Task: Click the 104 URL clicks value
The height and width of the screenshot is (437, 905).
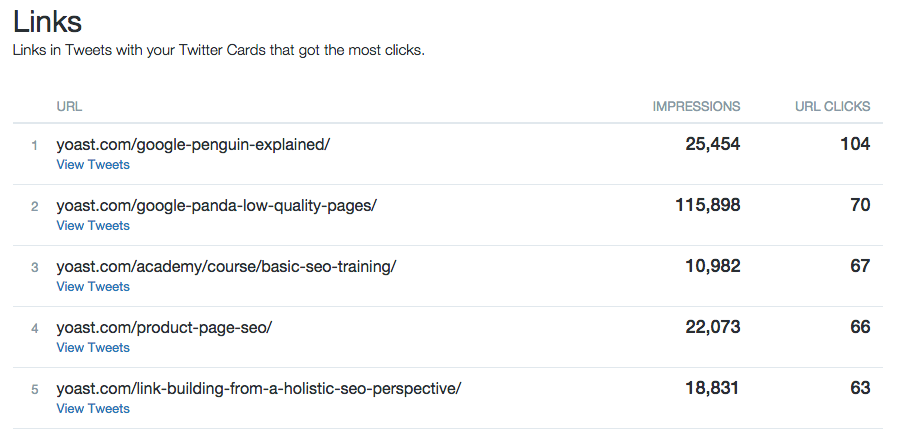Action: tap(855, 144)
